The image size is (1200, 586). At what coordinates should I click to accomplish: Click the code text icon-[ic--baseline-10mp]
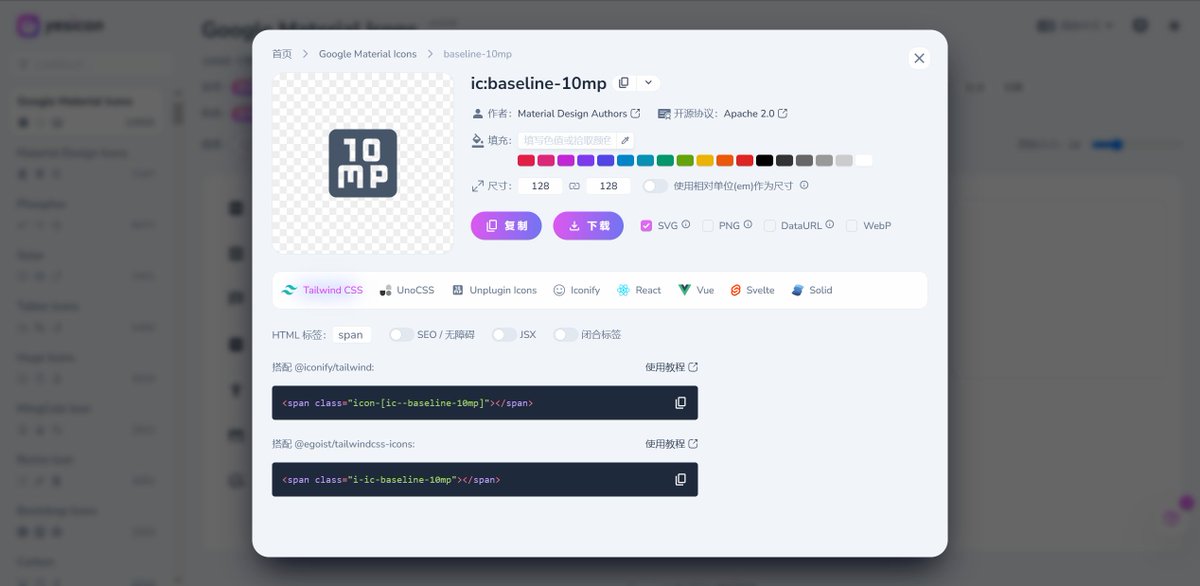(x=417, y=403)
